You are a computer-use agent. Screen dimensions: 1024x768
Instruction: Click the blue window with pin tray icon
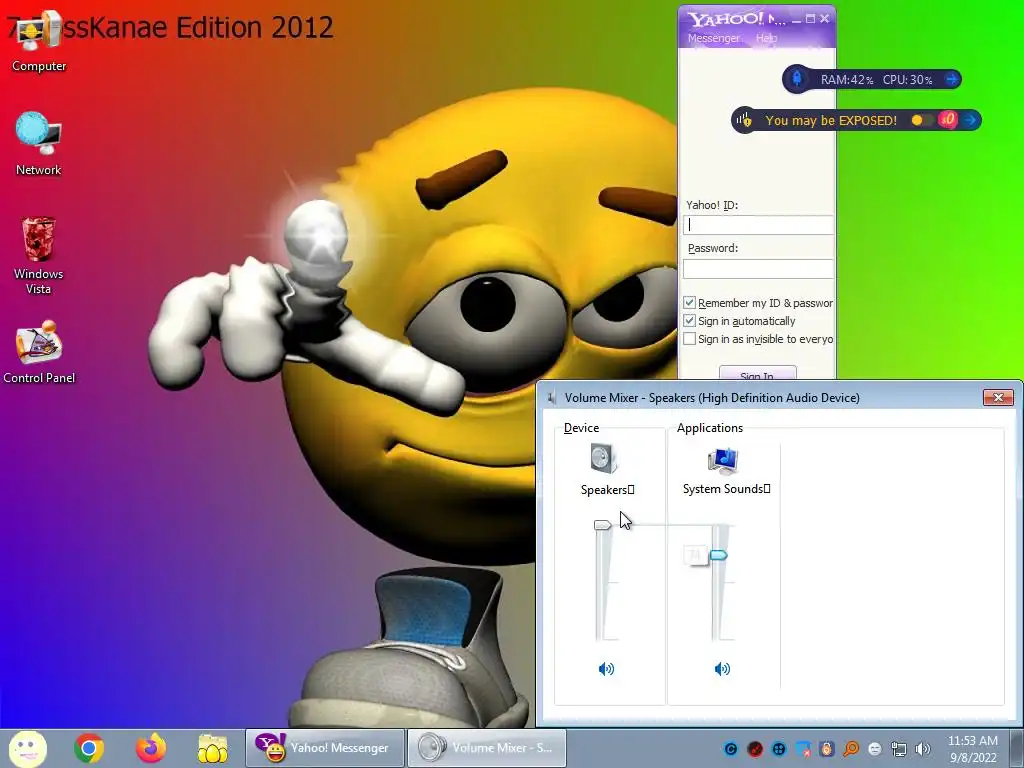(x=803, y=749)
